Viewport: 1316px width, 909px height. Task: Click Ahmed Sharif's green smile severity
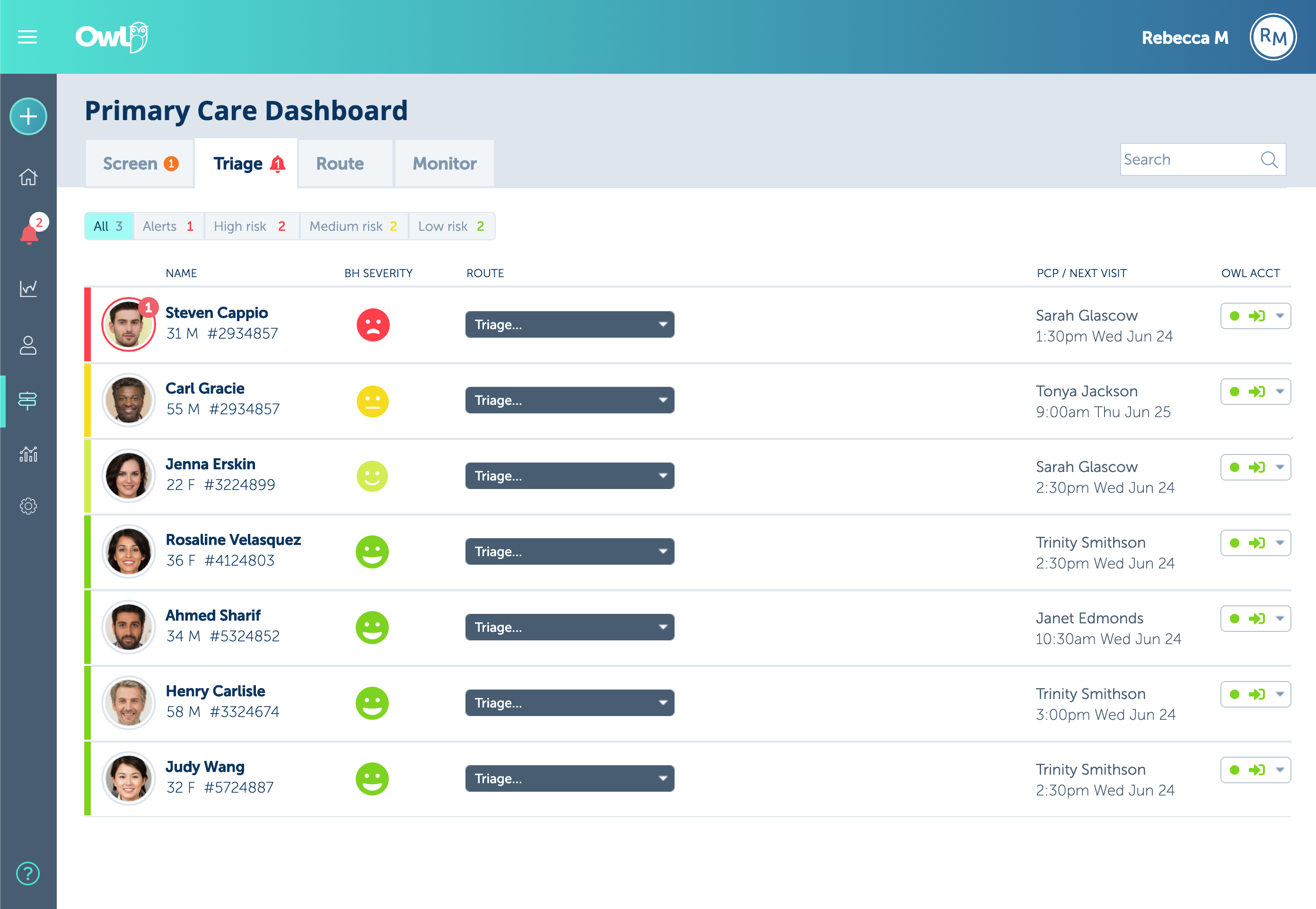372,628
